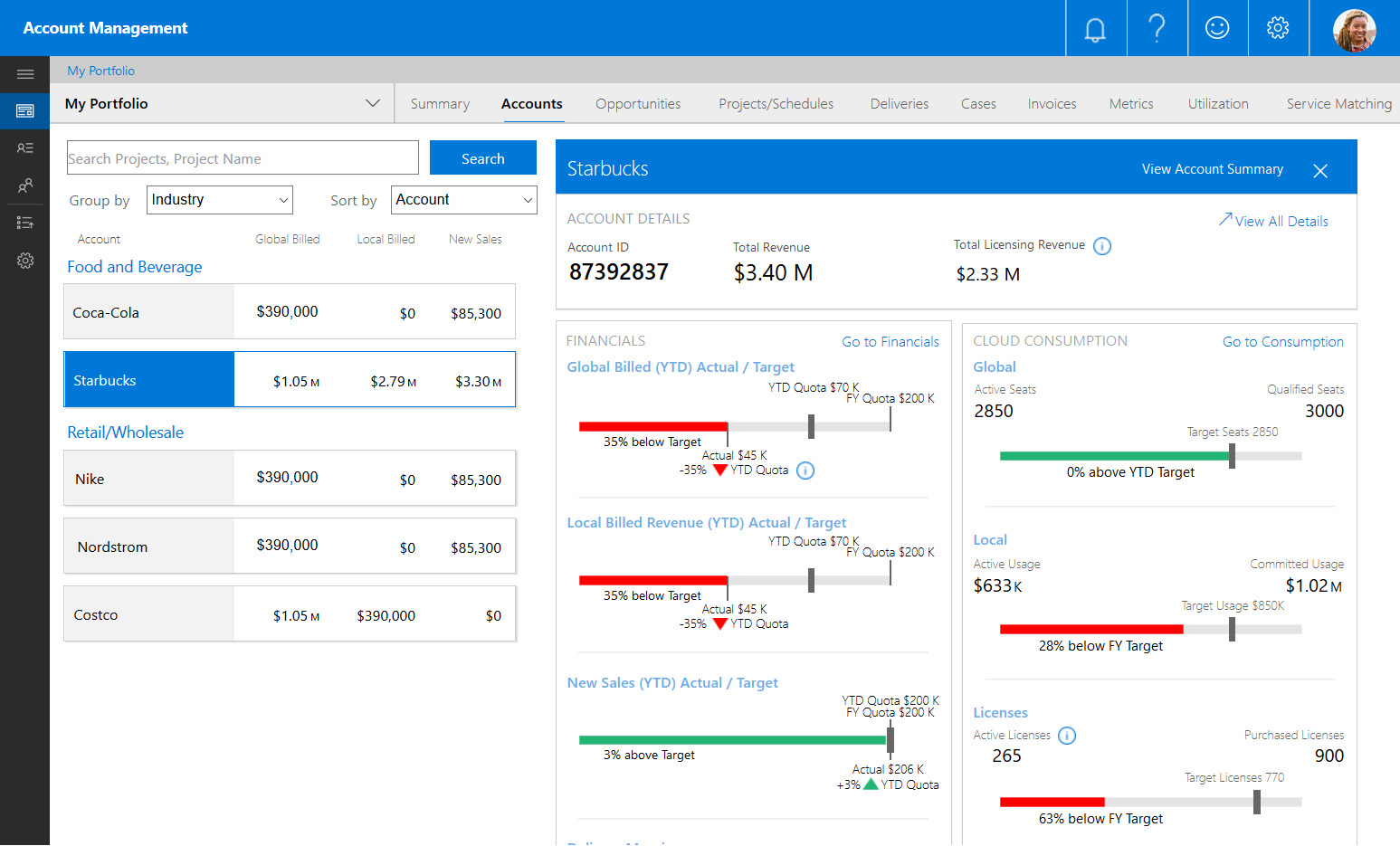Click New Sales (YTD) Actual / Target heading
The image size is (1400, 846).
pos(672,683)
